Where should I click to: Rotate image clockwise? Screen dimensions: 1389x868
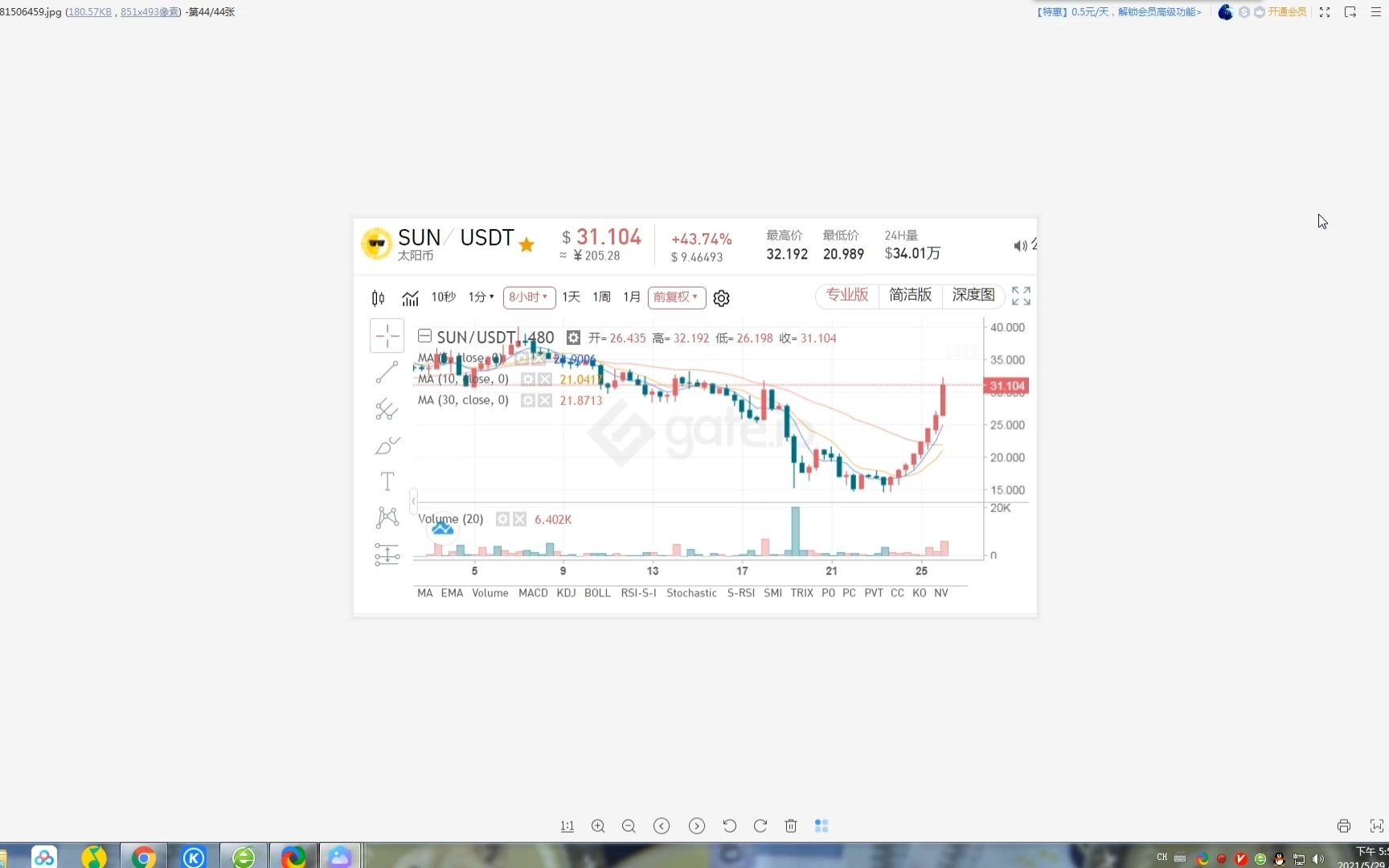pyautogui.click(x=760, y=826)
